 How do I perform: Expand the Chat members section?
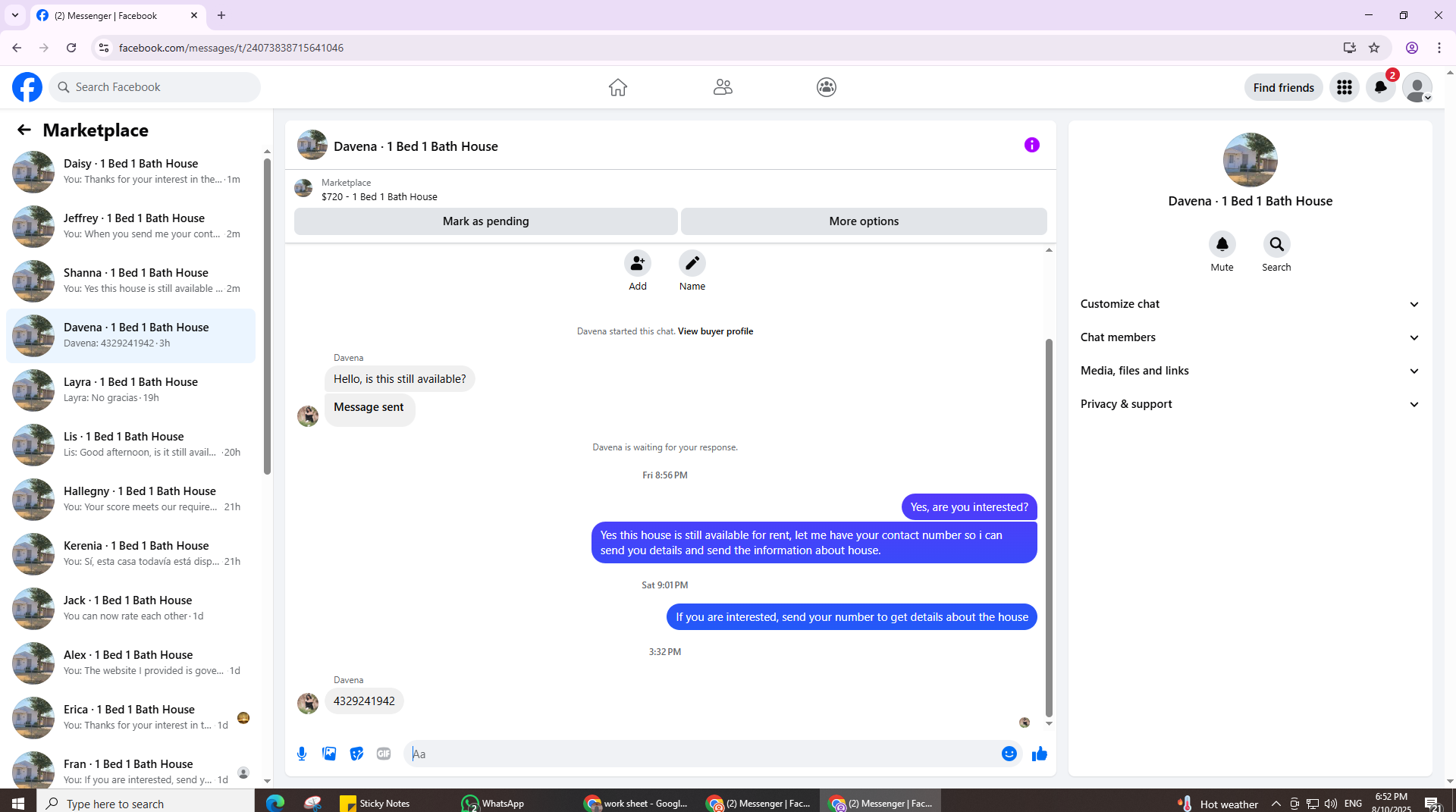1250,337
